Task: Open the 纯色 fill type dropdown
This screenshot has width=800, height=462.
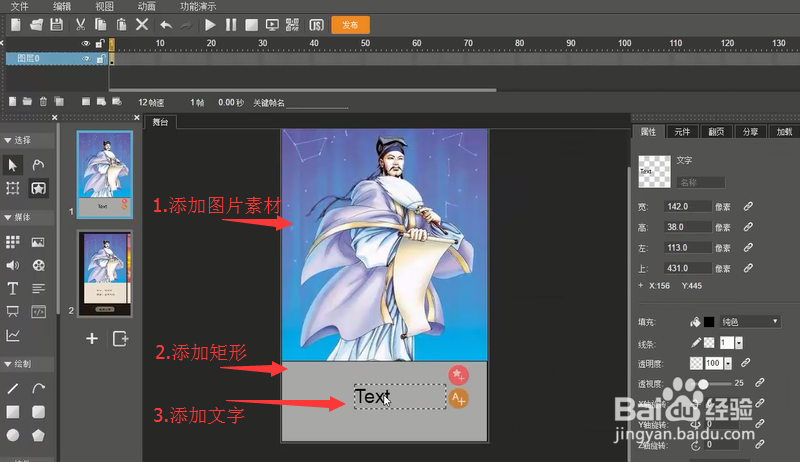Action: 750,322
